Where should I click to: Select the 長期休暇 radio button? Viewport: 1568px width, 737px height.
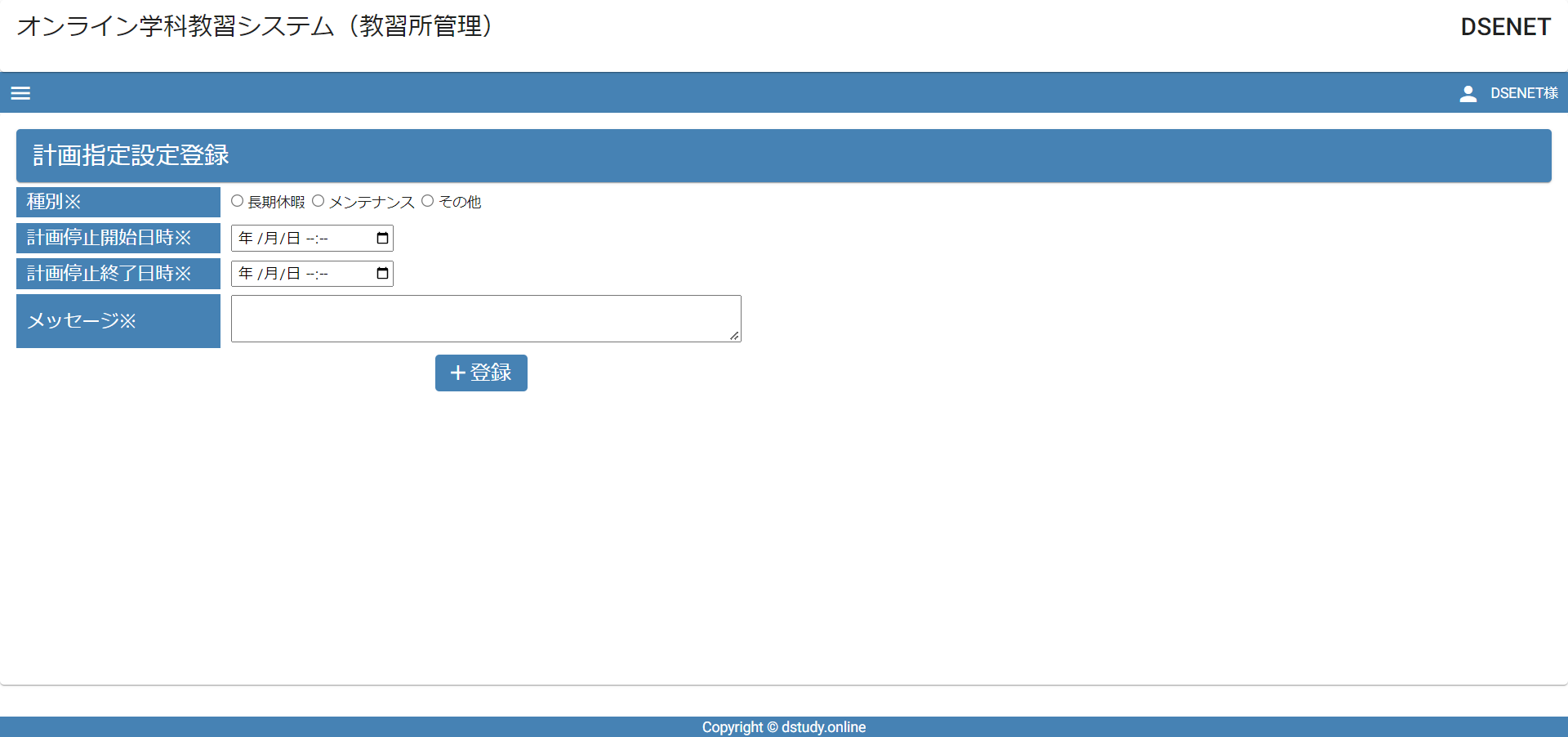[x=237, y=201]
